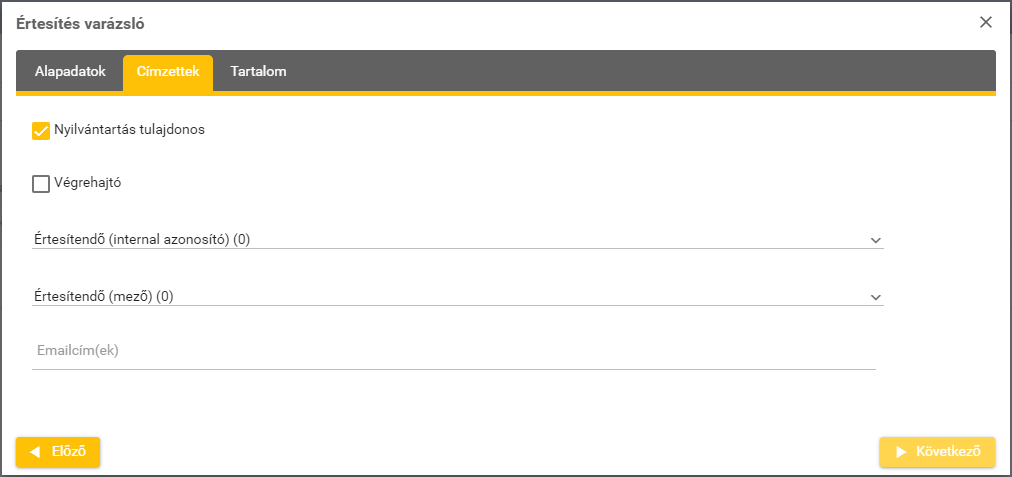Enable the Végrehajtó checkbox

(x=41, y=183)
